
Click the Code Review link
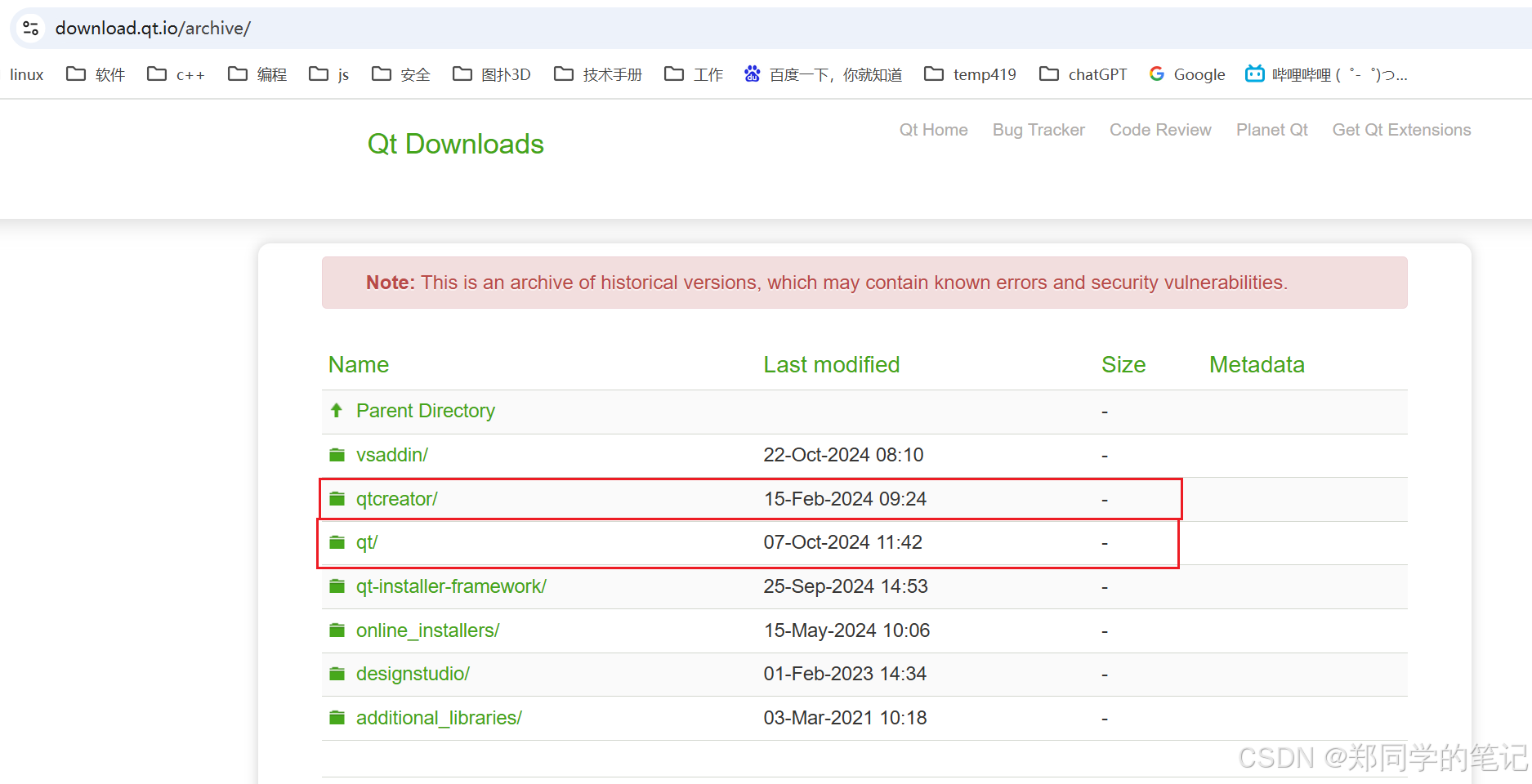click(x=1159, y=130)
